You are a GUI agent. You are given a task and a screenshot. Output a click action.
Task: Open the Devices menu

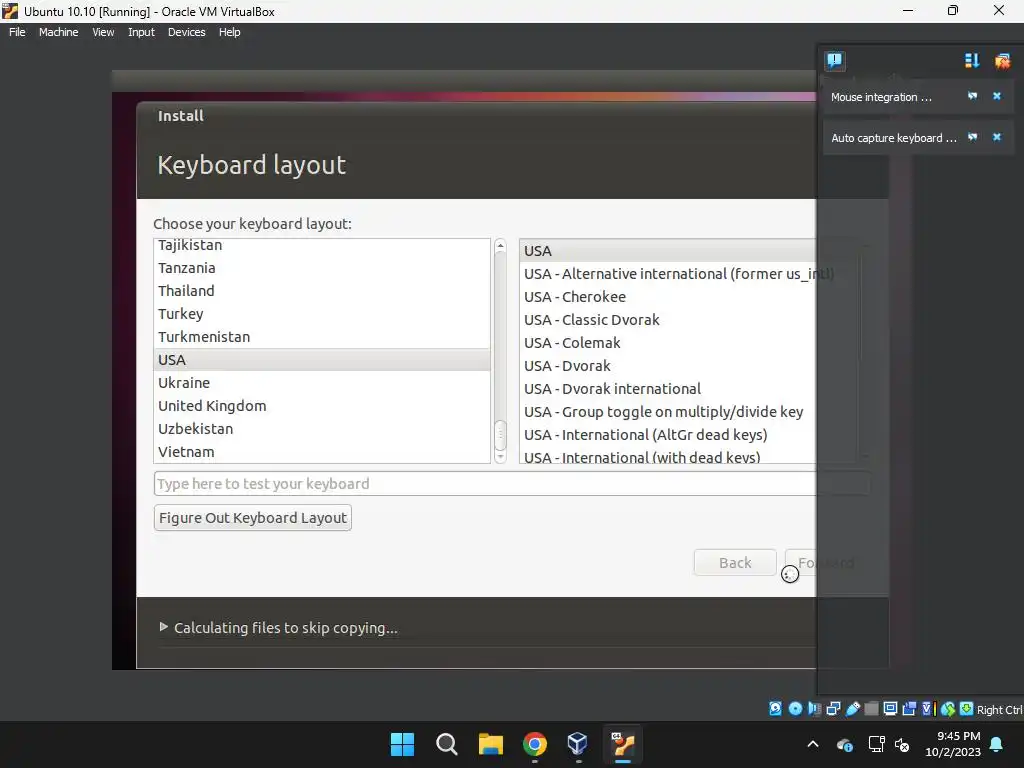click(x=186, y=32)
